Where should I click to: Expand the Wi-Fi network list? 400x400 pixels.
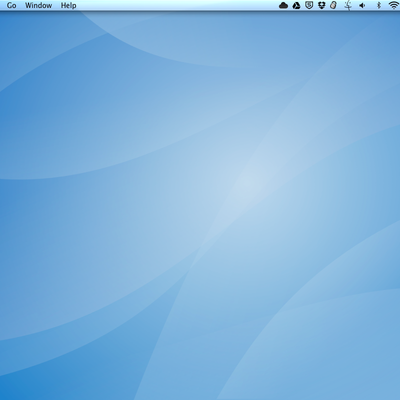click(x=394, y=5)
